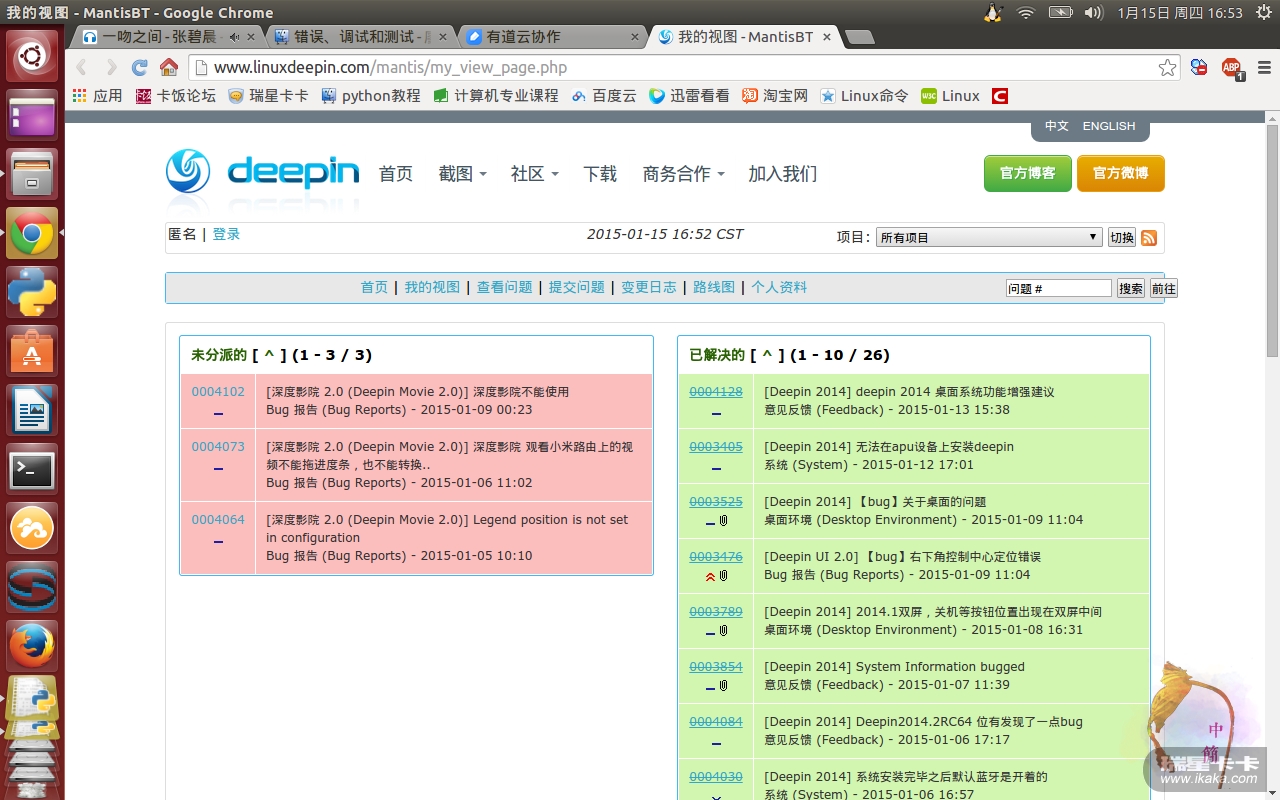Viewport: 1280px width, 800px height.
Task: Reload the current page
Action: pos(140,68)
